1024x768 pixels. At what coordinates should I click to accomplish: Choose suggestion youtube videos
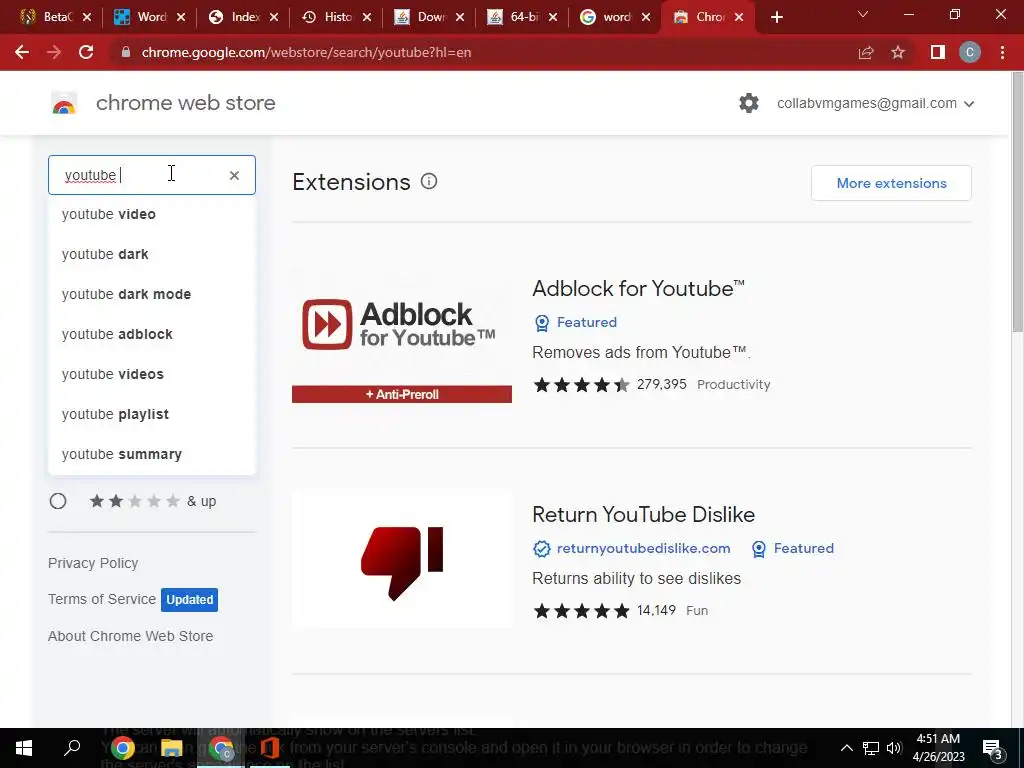coord(152,374)
